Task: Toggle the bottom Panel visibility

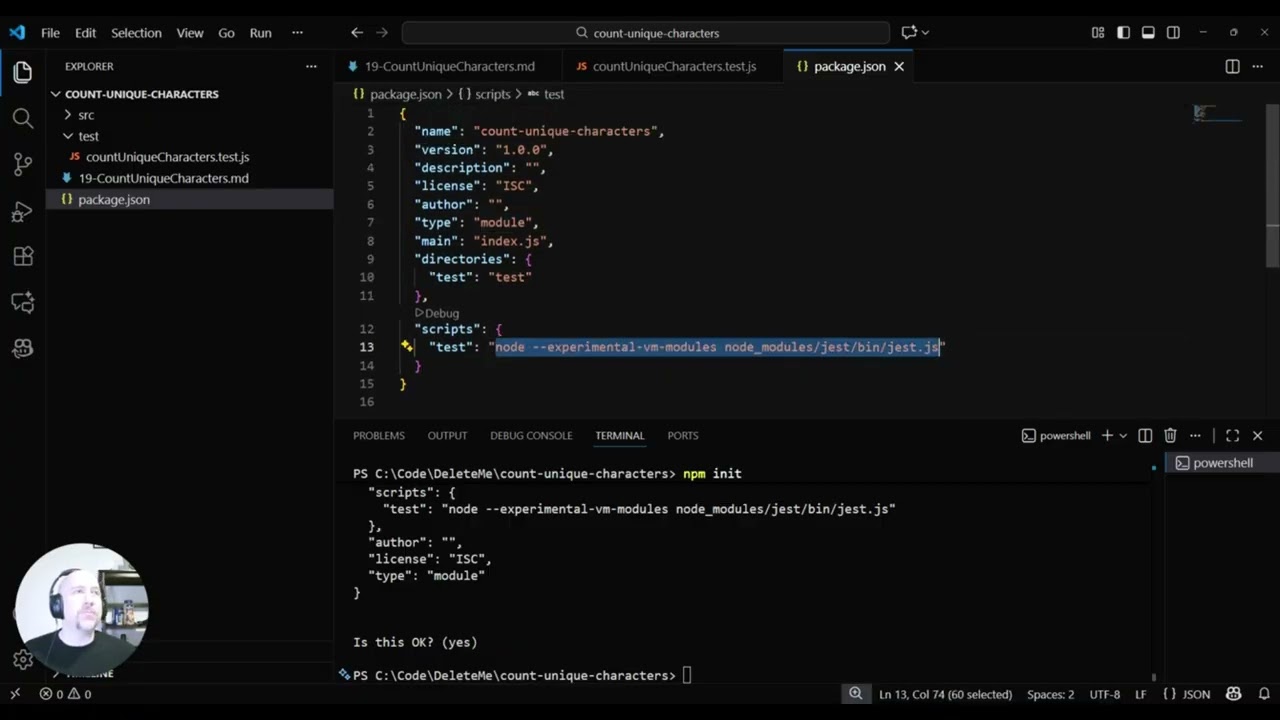Action: pyautogui.click(x=1148, y=33)
